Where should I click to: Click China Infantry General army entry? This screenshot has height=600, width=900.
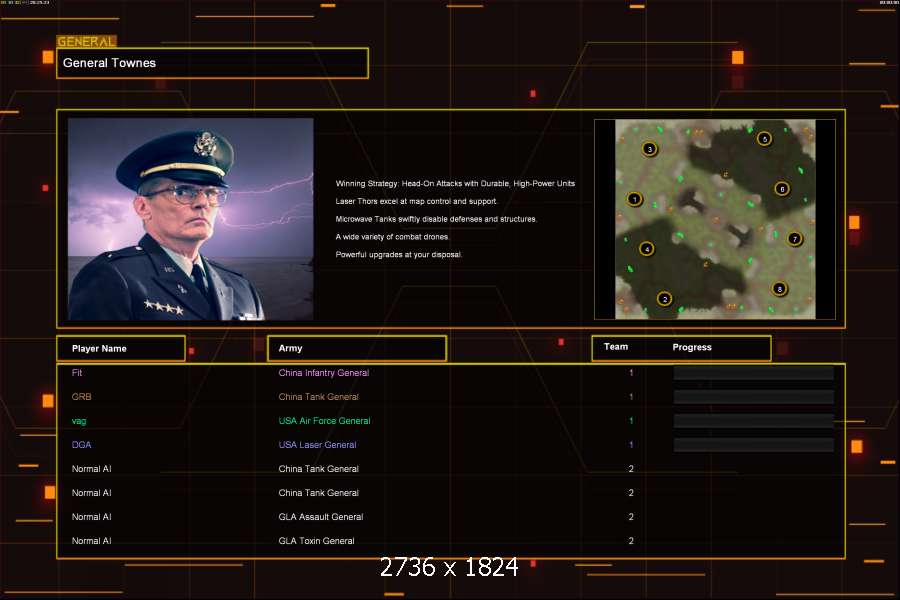pyautogui.click(x=324, y=373)
